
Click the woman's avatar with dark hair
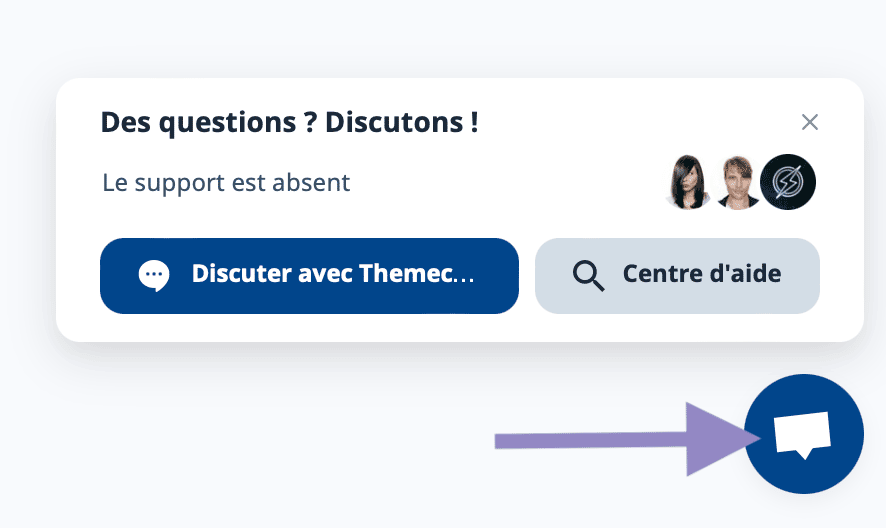pyautogui.click(x=688, y=182)
